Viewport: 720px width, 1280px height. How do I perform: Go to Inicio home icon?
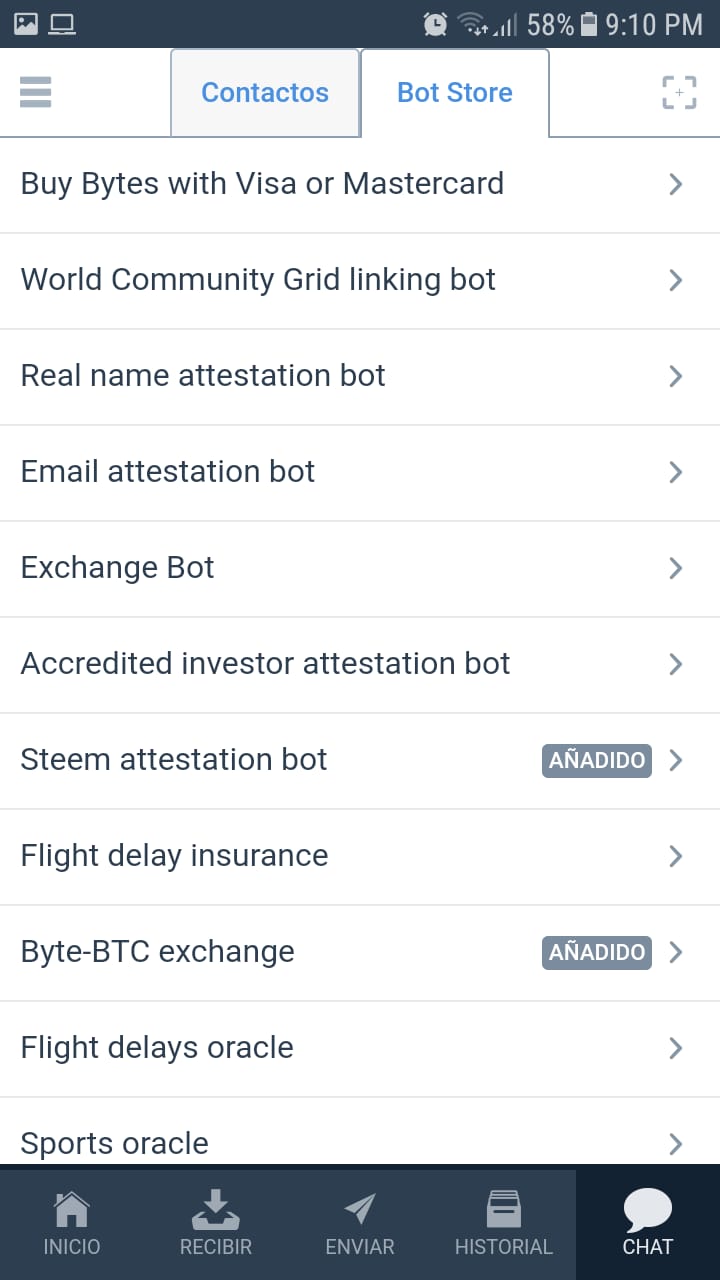pos(72,1211)
